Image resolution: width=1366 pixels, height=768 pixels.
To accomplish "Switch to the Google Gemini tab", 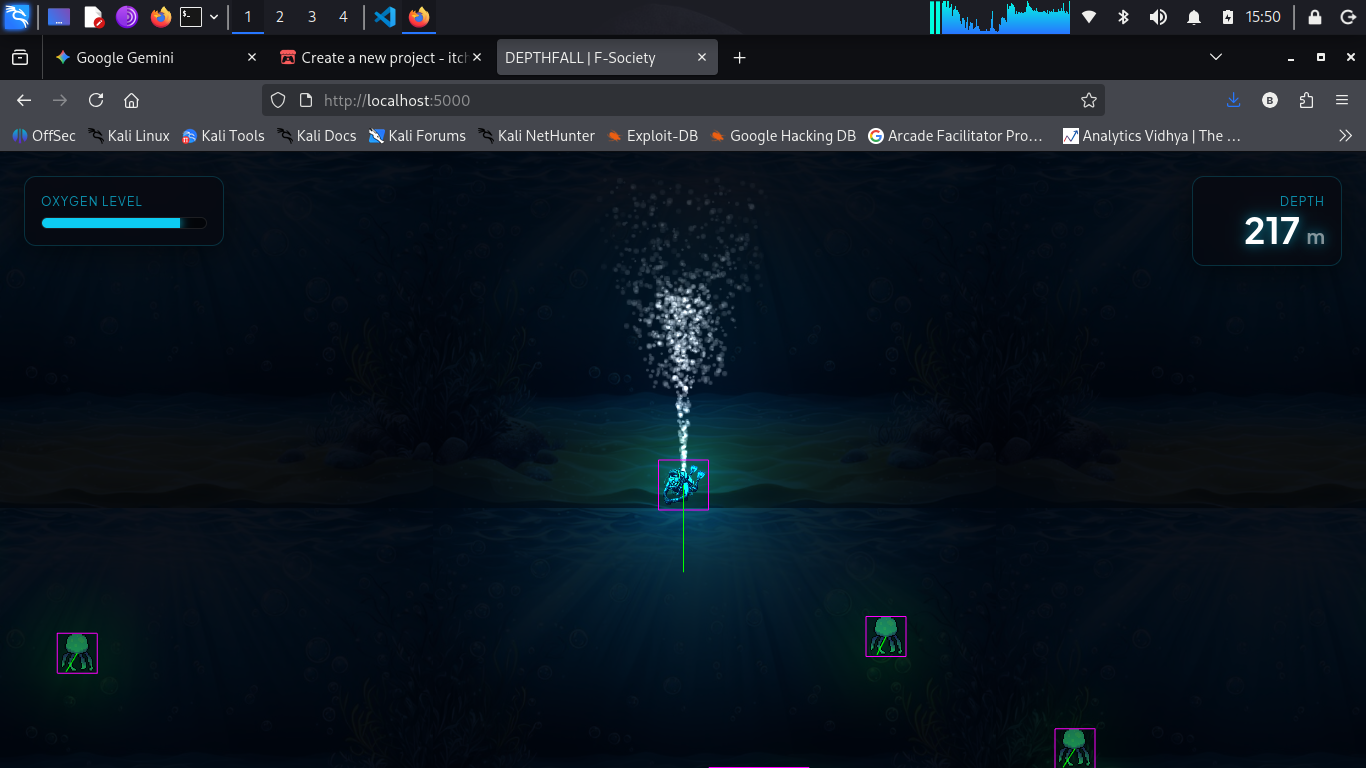I will tap(156, 58).
